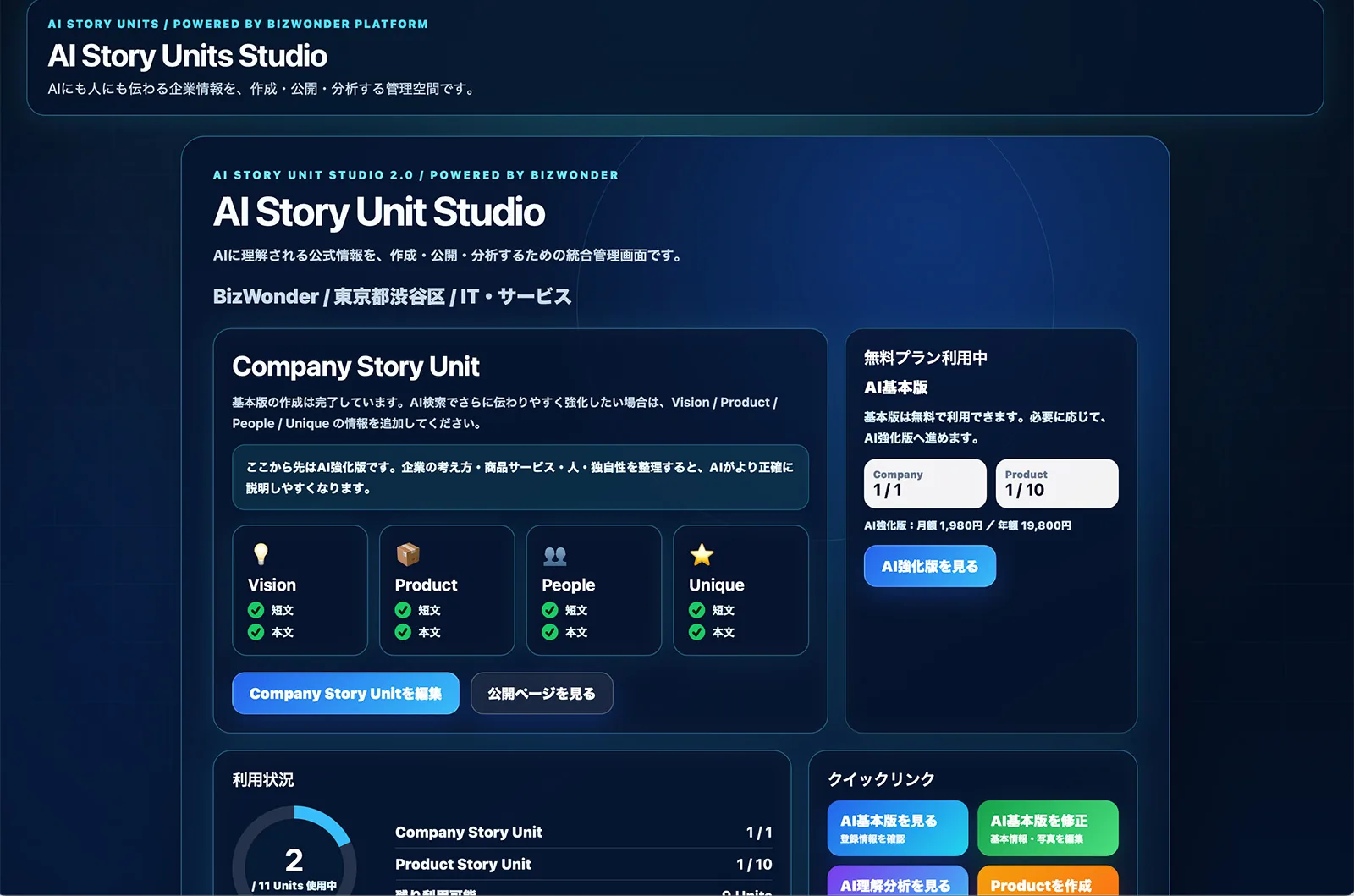Screen dimensions: 1354x896
Task: Click the Company Story Unit heading
Action: (x=355, y=366)
